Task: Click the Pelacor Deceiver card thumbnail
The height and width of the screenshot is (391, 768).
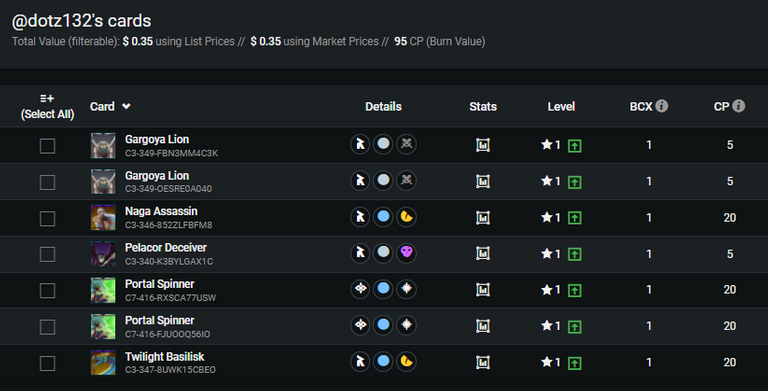Action: pyautogui.click(x=103, y=254)
